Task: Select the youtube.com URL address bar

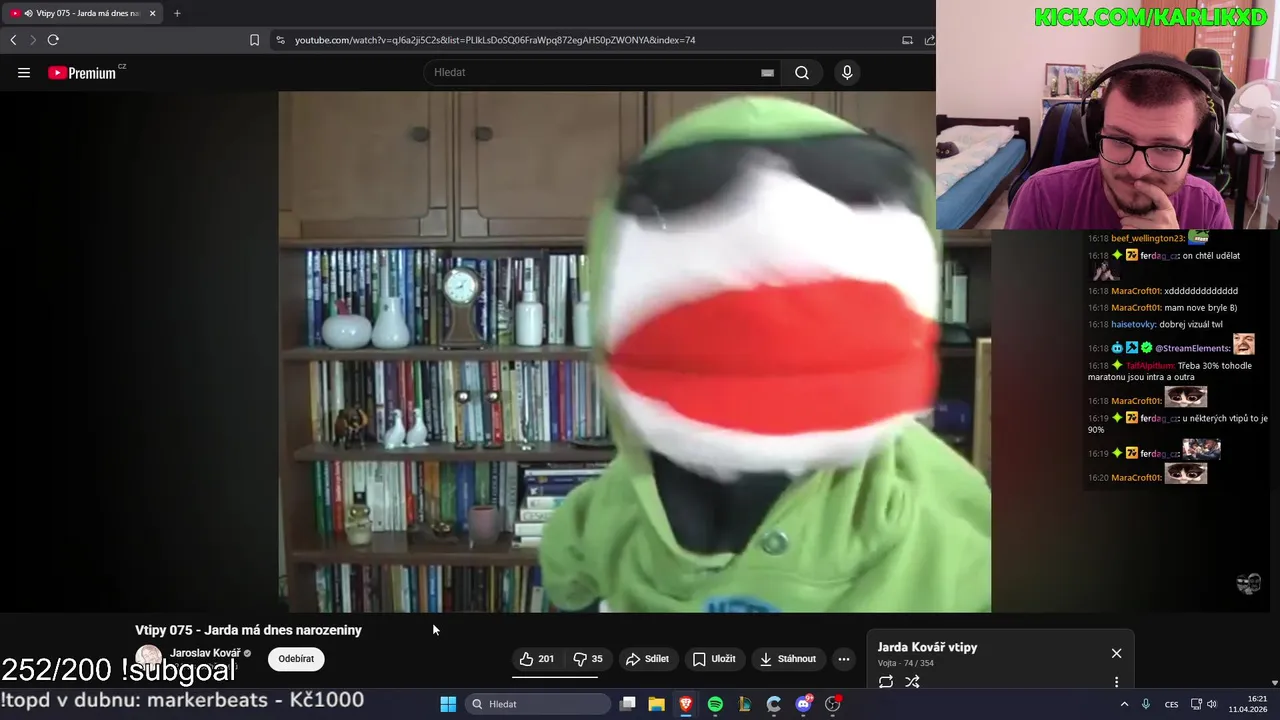Action: [494, 40]
